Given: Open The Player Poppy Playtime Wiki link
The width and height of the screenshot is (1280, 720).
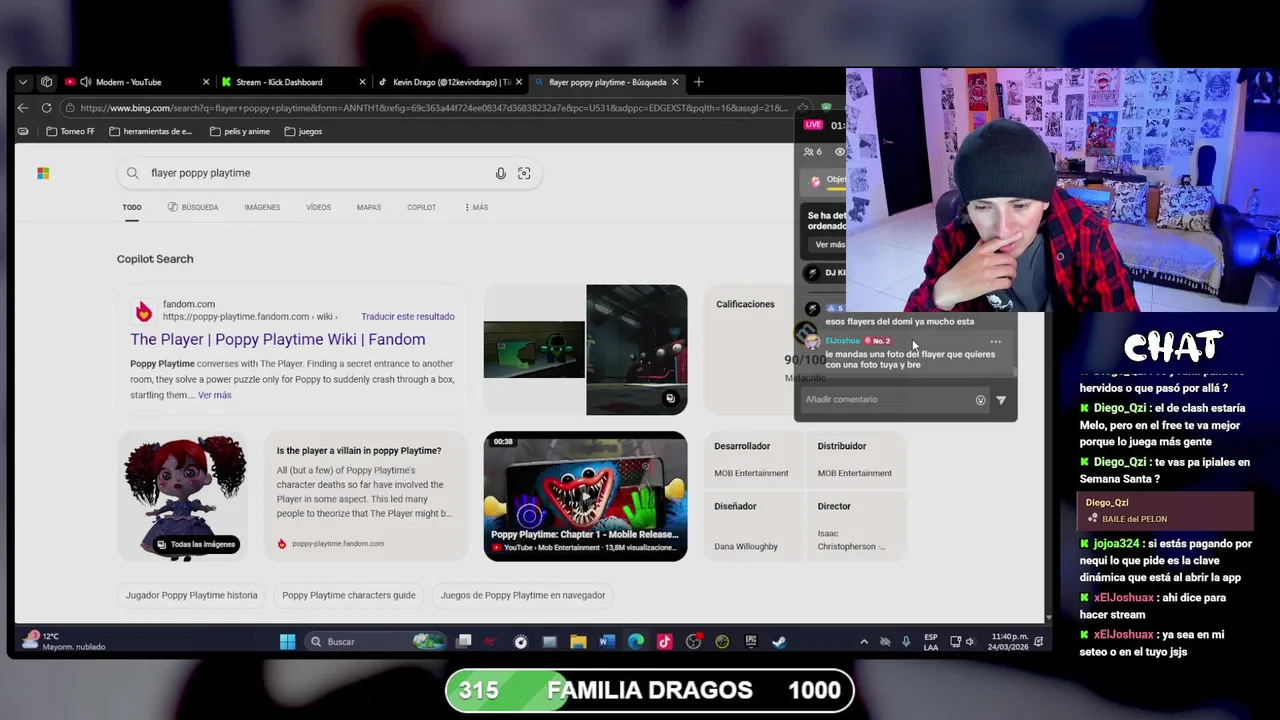Looking at the screenshot, I should click(278, 339).
